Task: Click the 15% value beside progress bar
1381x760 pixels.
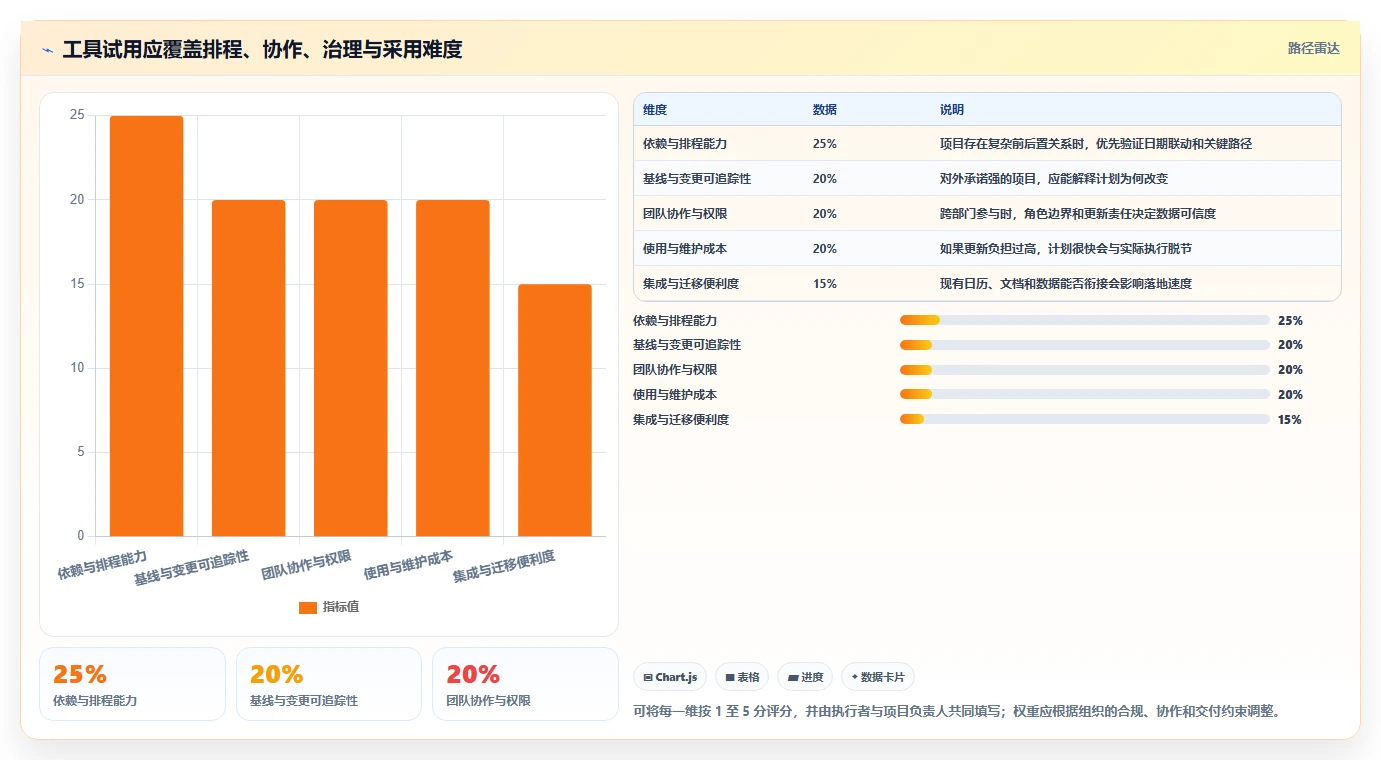Action: (1290, 420)
